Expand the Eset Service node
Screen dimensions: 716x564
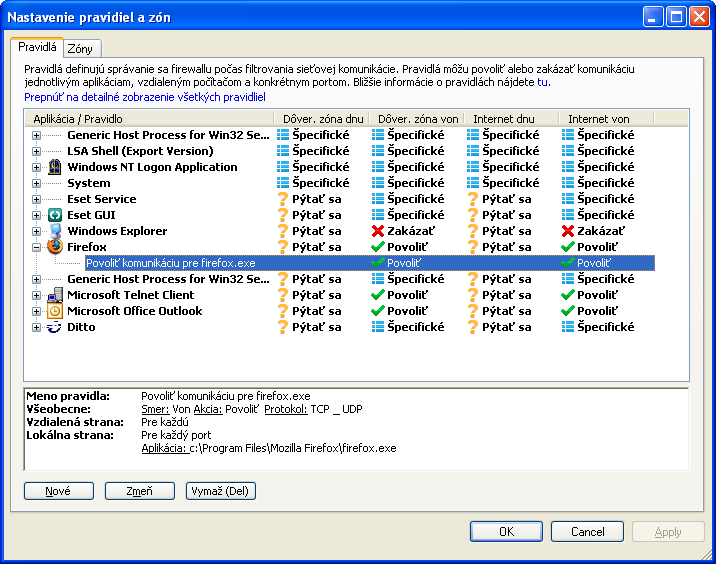click(x=37, y=200)
